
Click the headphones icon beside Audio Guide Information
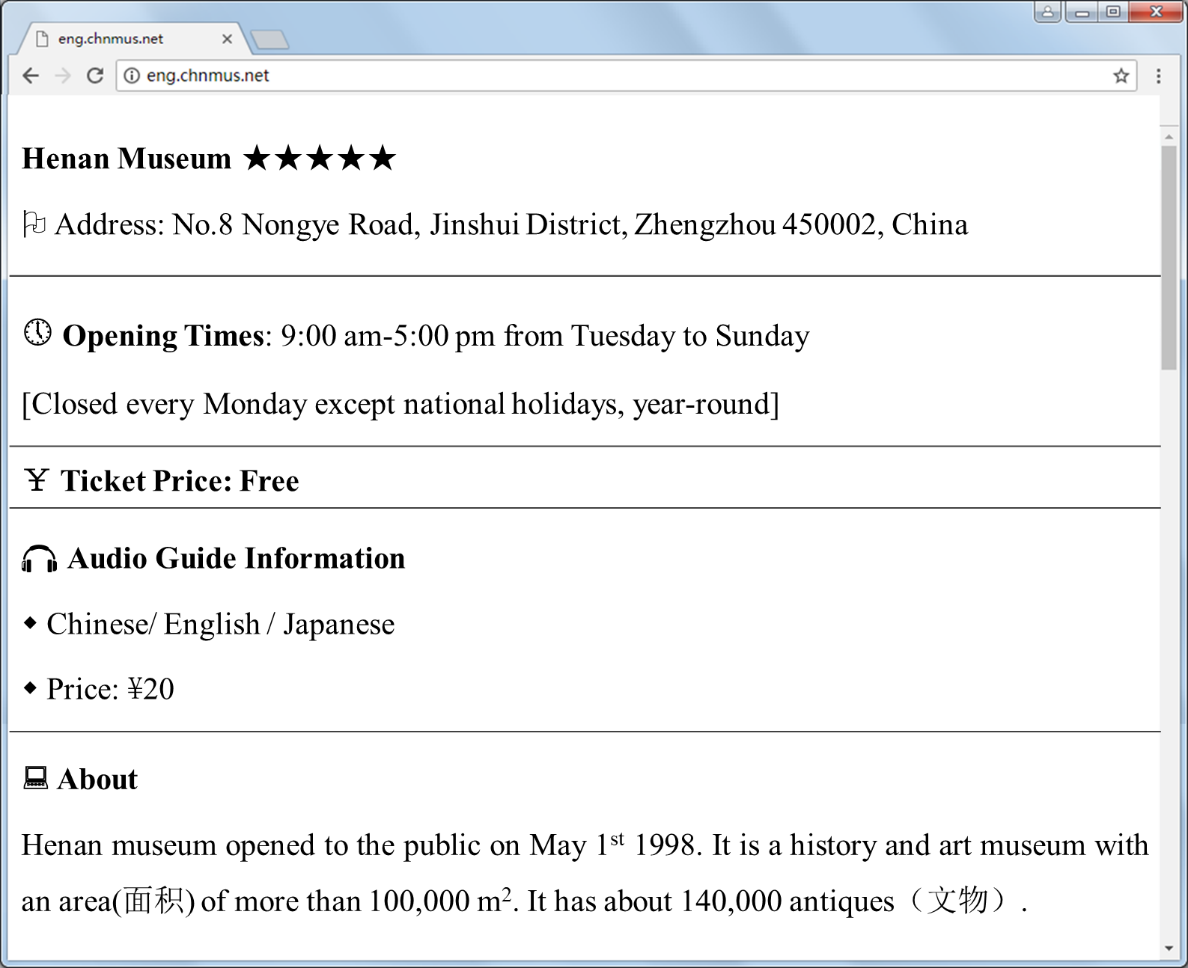pos(39,559)
